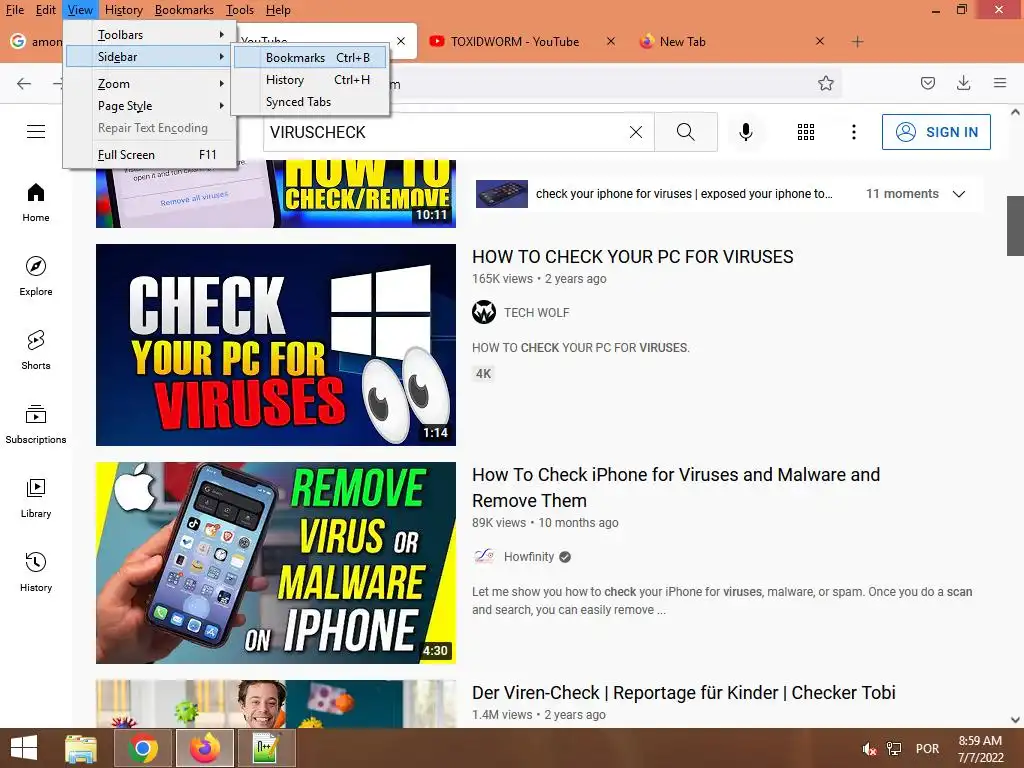
Task: Expand the 11 moments chevron
Action: point(959,194)
